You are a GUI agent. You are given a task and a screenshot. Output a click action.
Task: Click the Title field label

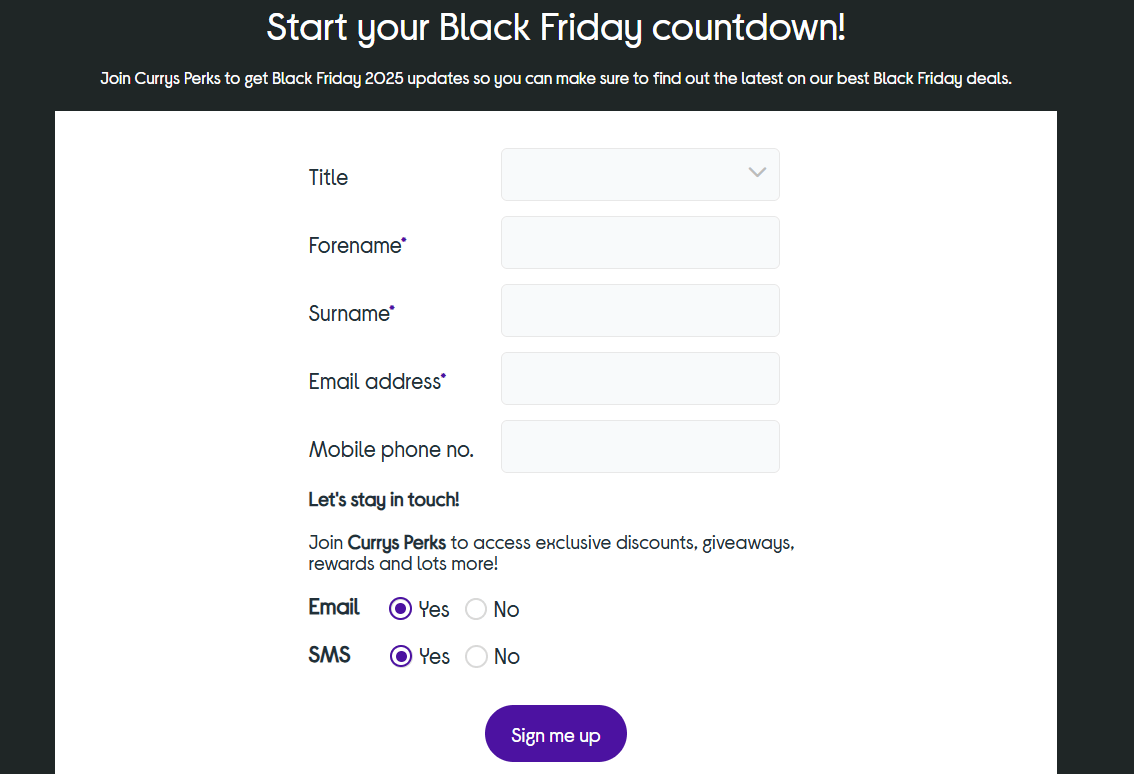point(328,178)
